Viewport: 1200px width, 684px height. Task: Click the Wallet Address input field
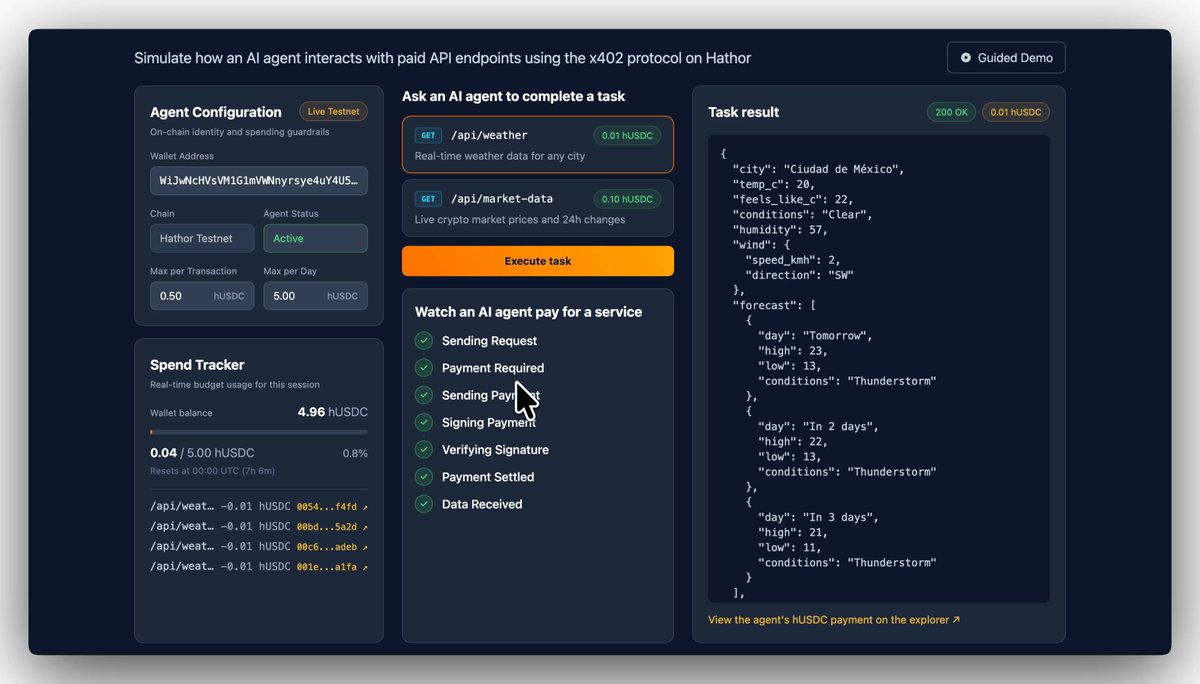point(259,181)
